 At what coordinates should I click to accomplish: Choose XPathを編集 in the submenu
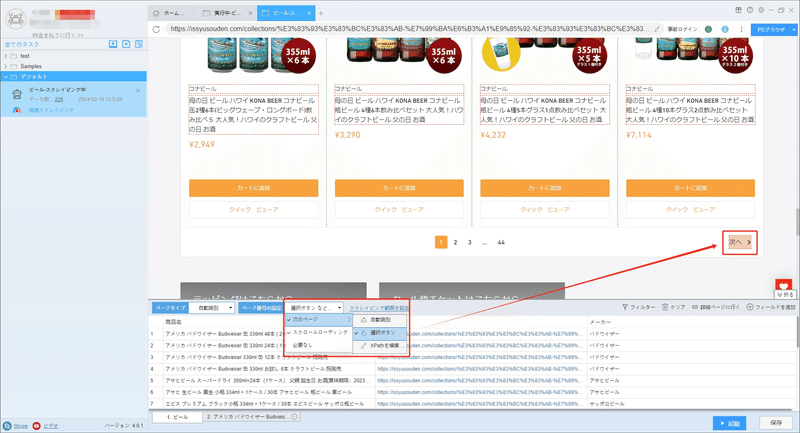[x=380, y=345]
